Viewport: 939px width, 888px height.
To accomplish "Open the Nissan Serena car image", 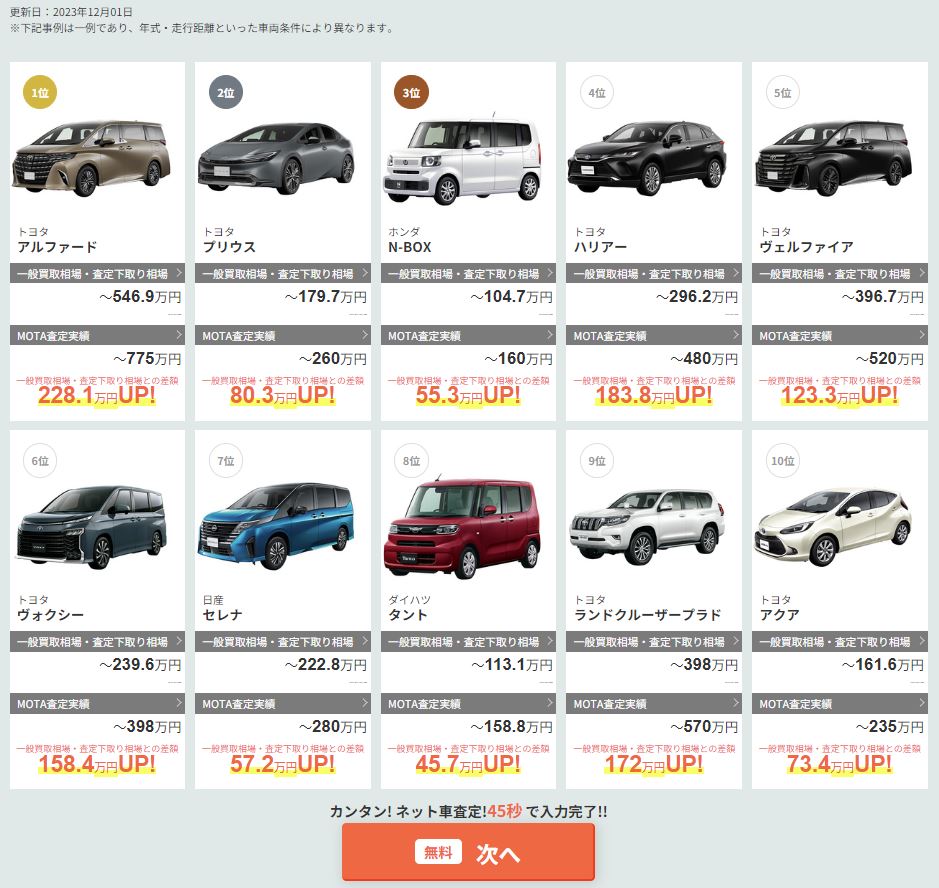I will click(x=275, y=525).
